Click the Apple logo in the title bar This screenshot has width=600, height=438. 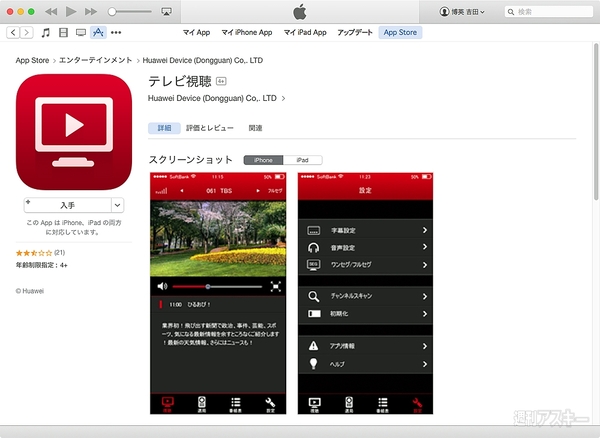(300, 11)
